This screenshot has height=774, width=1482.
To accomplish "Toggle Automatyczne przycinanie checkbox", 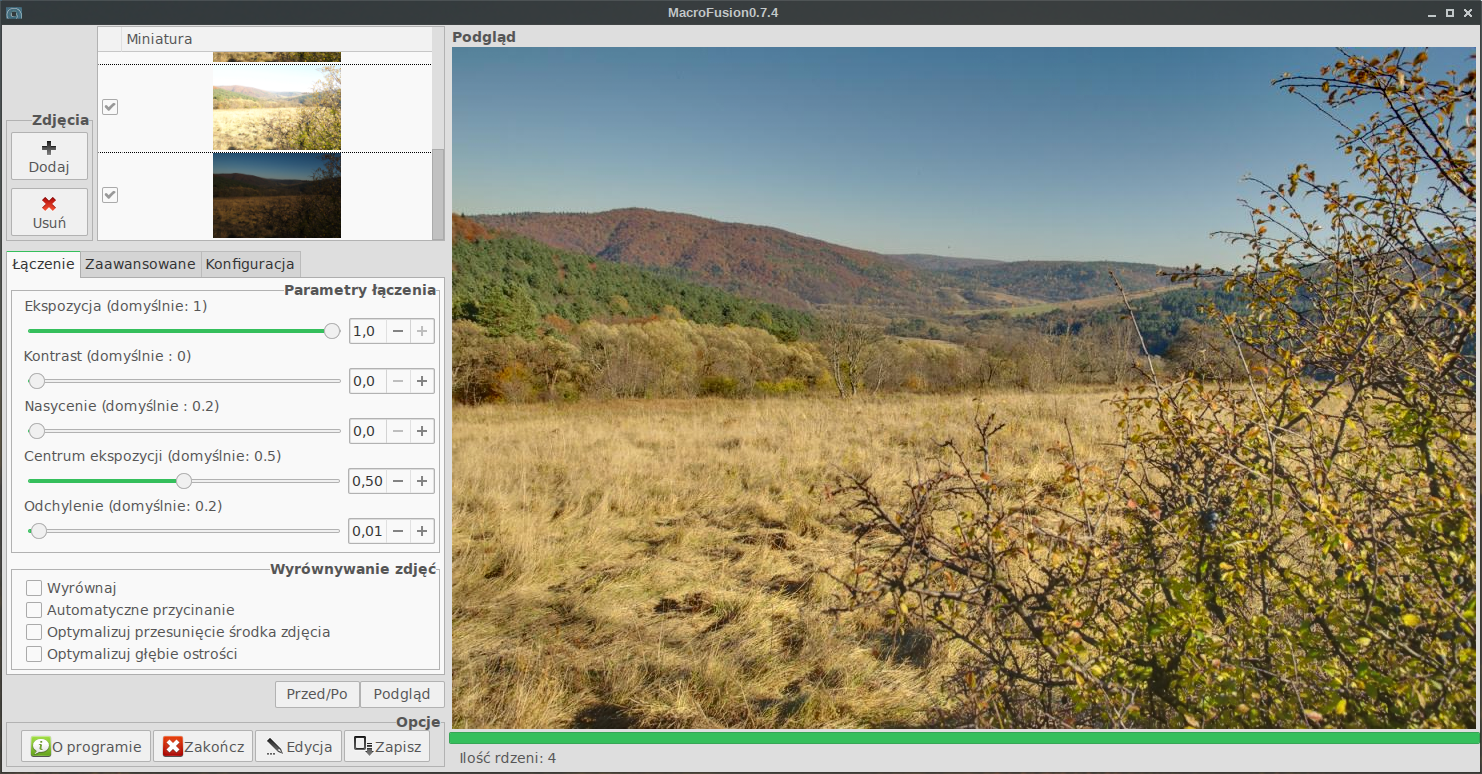I will (34, 610).
